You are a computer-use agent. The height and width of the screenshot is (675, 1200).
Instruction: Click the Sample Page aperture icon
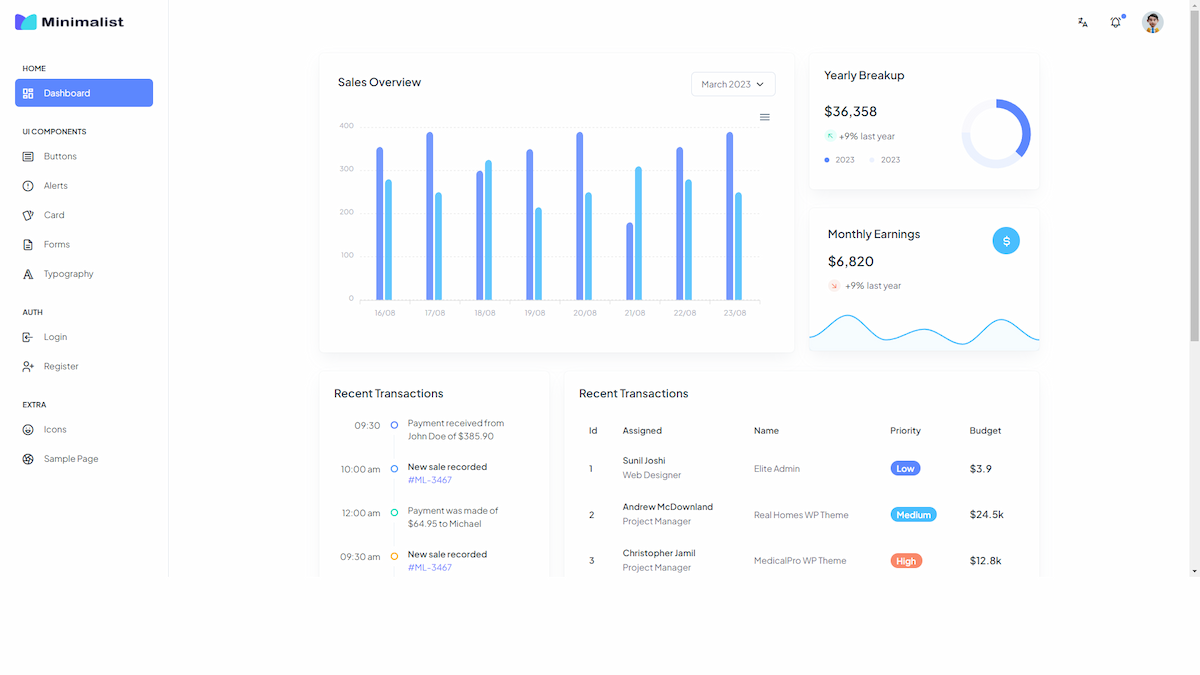pos(28,459)
